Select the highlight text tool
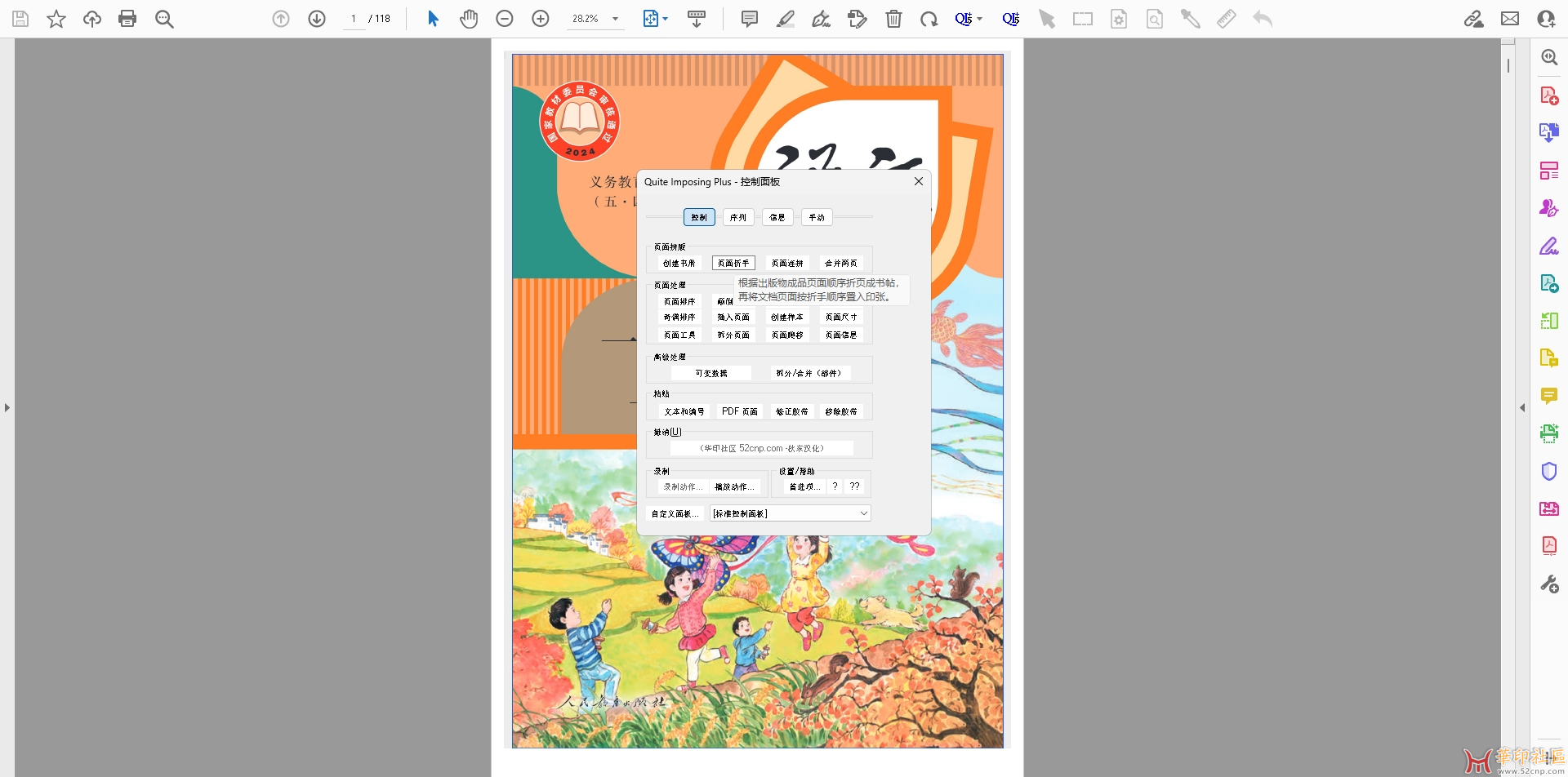The image size is (1568, 777). tap(786, 19)
